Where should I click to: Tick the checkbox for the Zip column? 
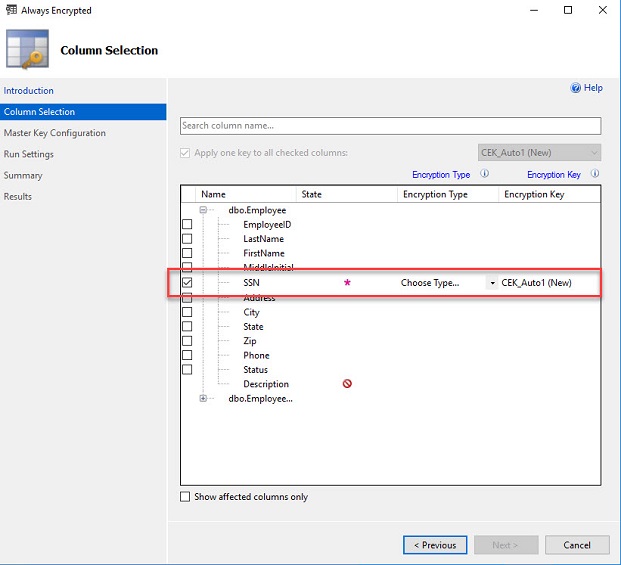(x=187, y=341)
